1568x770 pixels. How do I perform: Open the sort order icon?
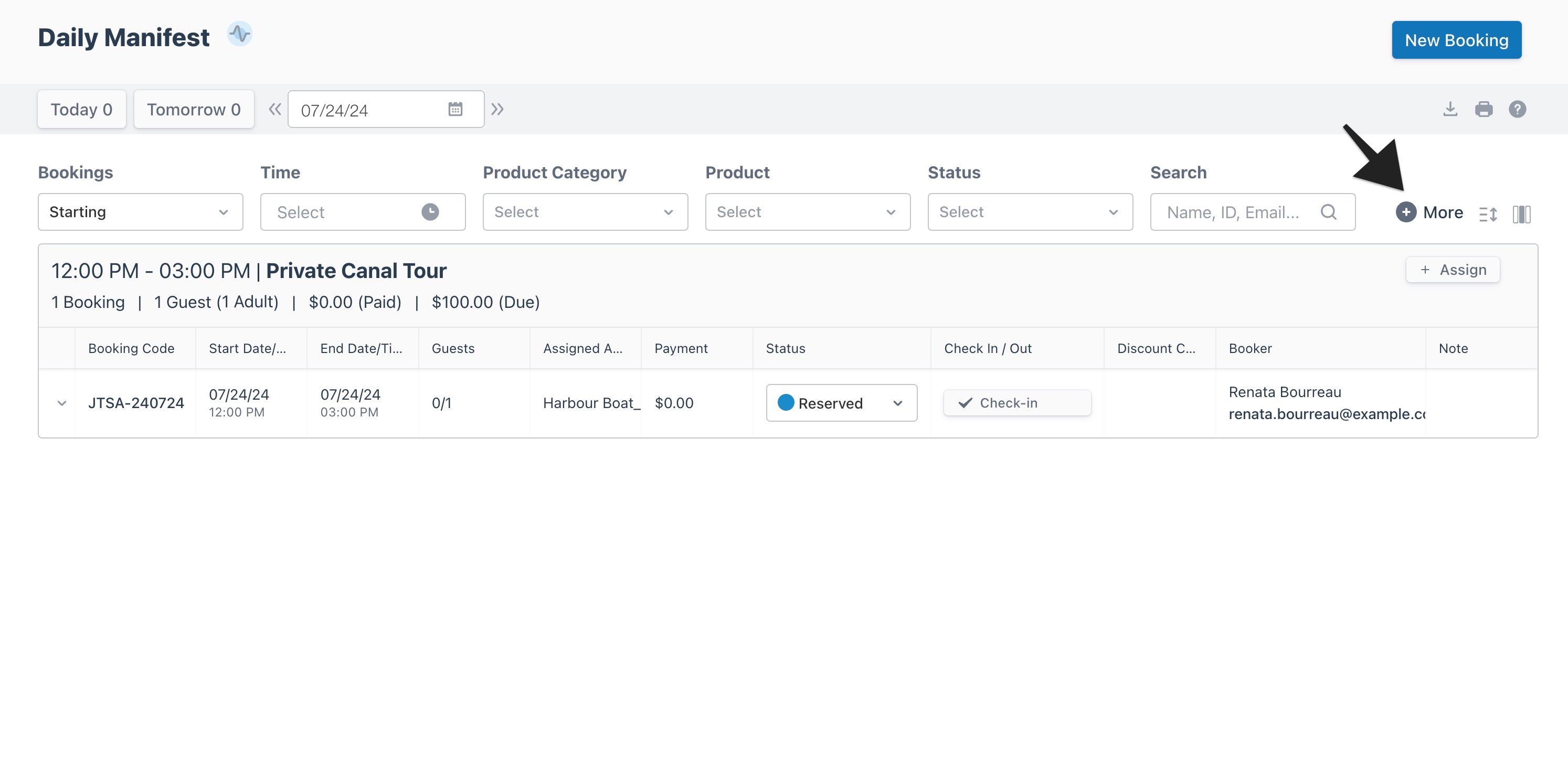(1488, 214)
